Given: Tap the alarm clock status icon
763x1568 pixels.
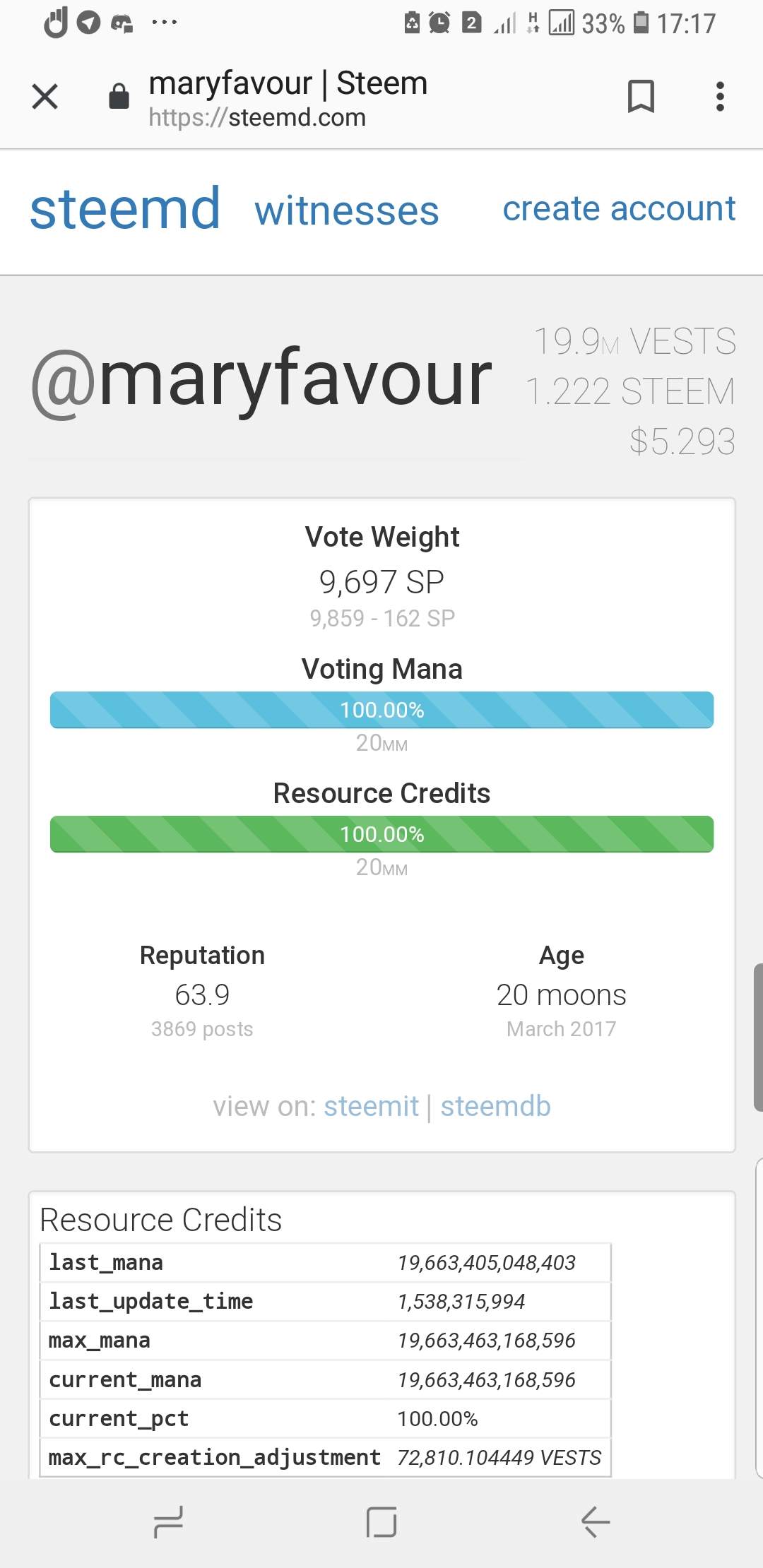Looking at the screenshot, I should click(x=439, y=23).
